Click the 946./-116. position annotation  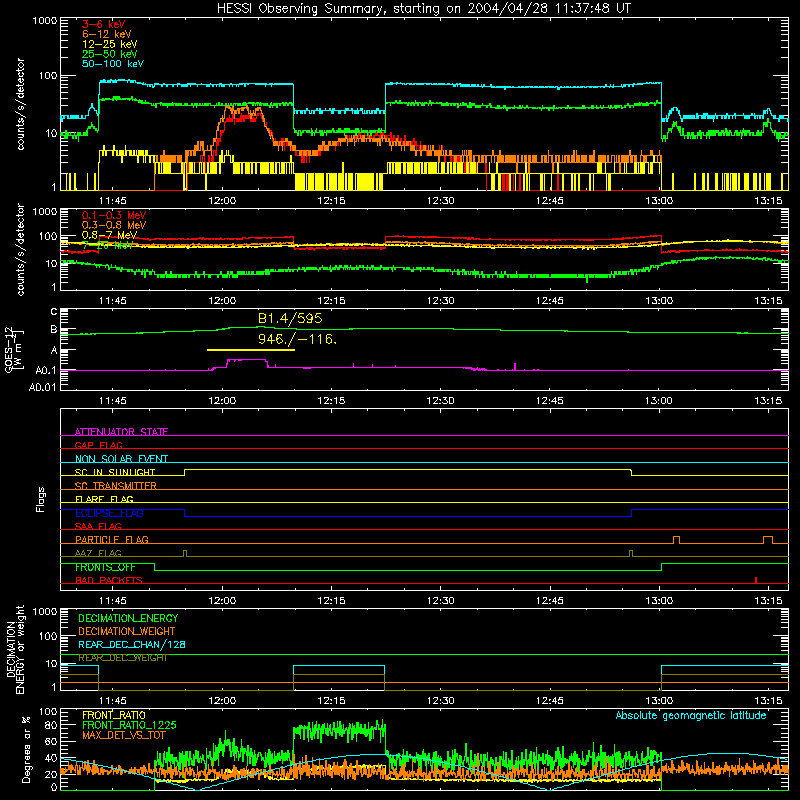(x=297, y=339)
